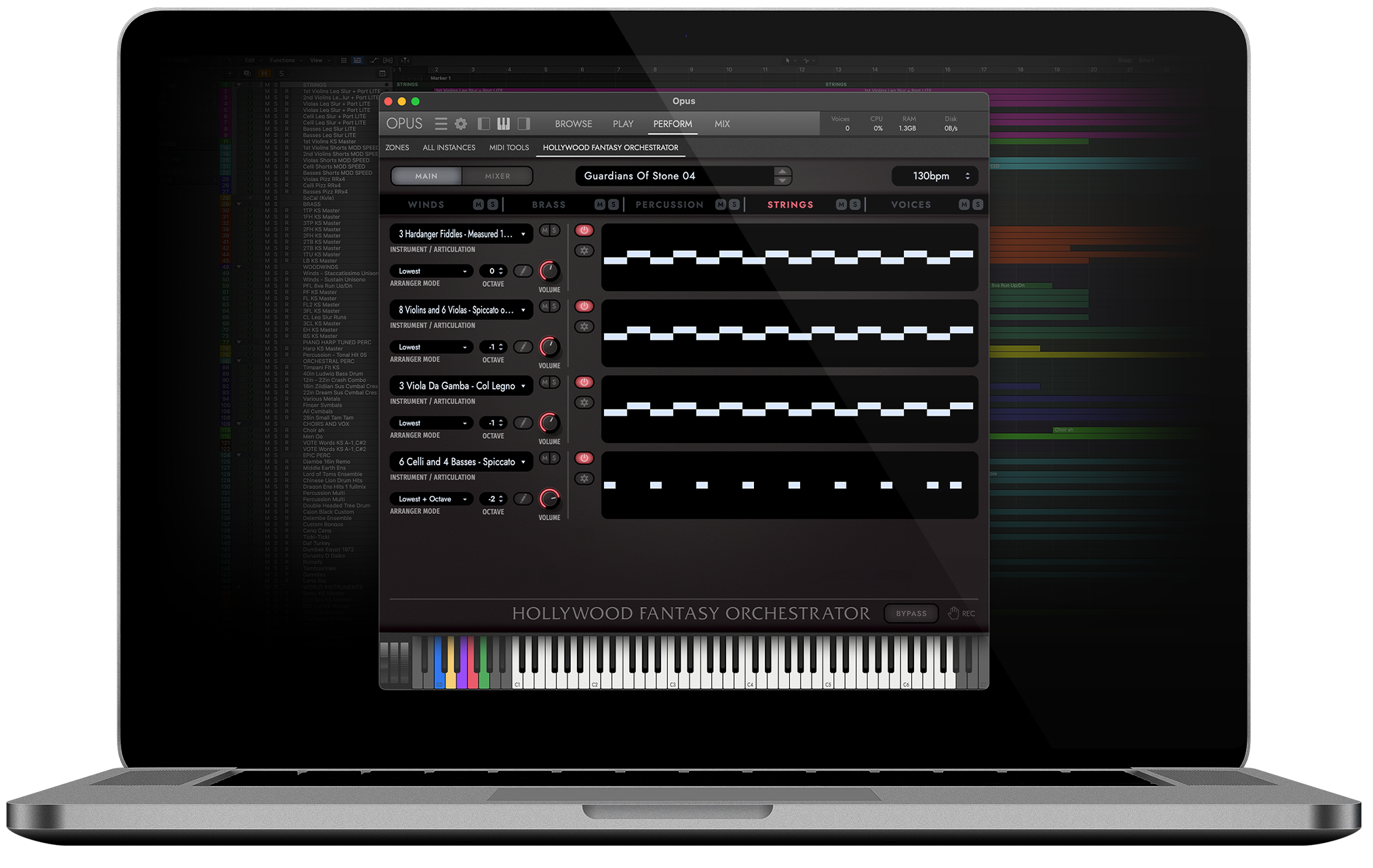Screen dimensions: 1373x868
Task: Solo the 8 Violins and 6 Violas track
Action: click(x=555, y=306)
